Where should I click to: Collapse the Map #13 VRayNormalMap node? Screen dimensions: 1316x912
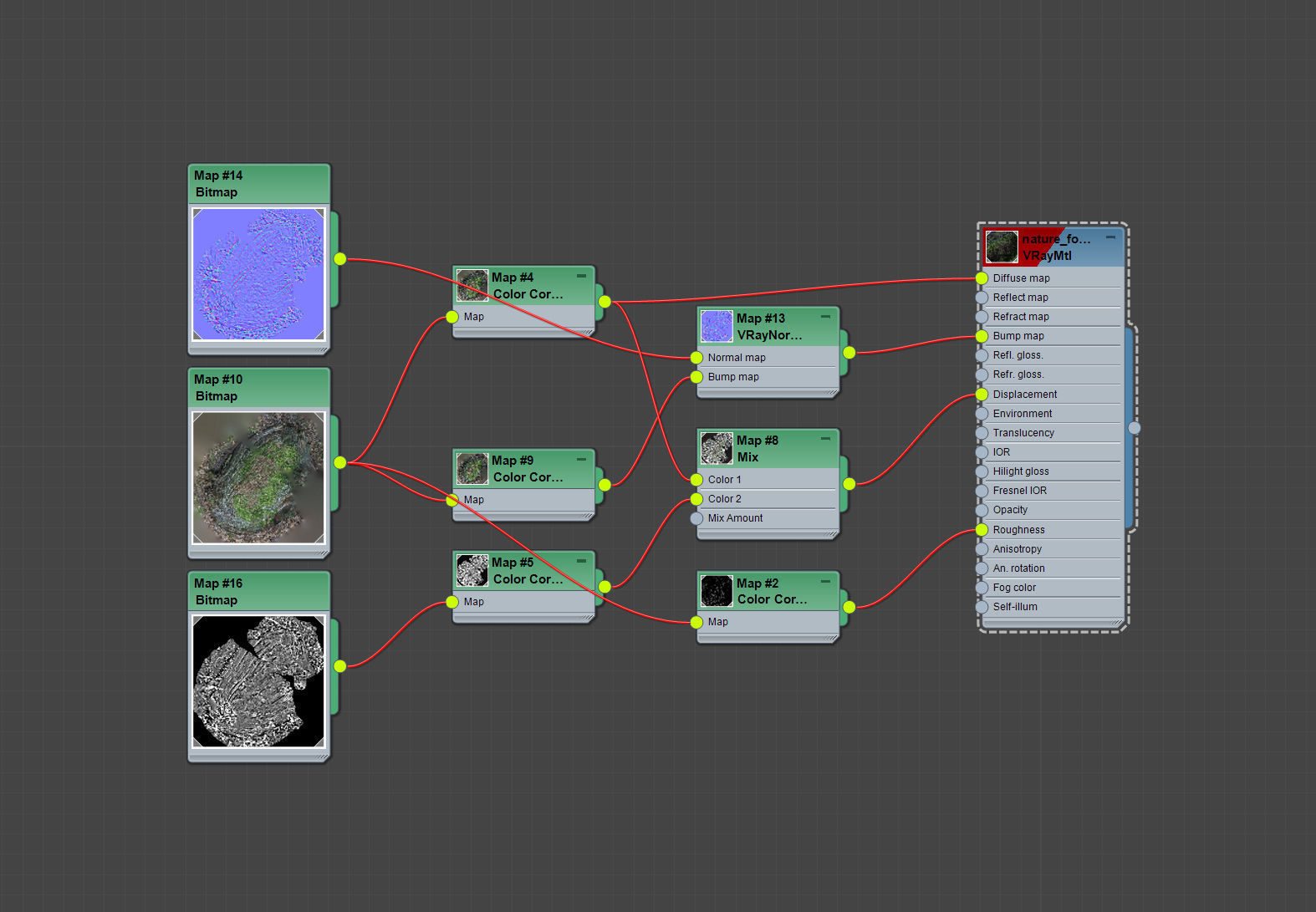pyautogui.click(x=825, y=317)
